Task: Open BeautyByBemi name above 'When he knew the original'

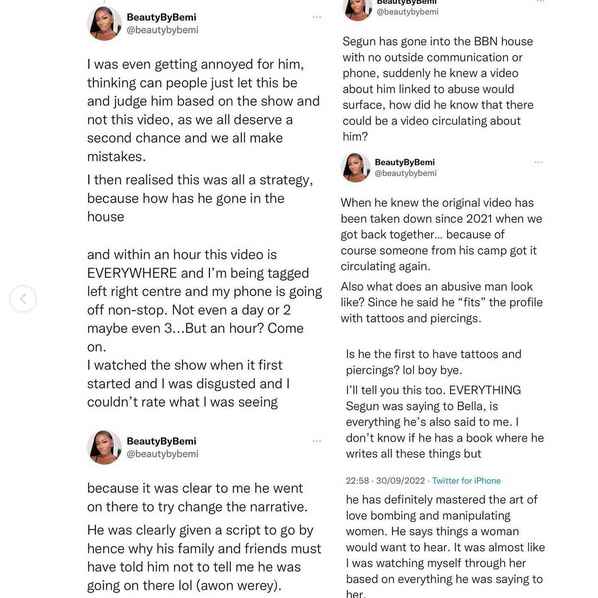Action: tap(405, 162)
